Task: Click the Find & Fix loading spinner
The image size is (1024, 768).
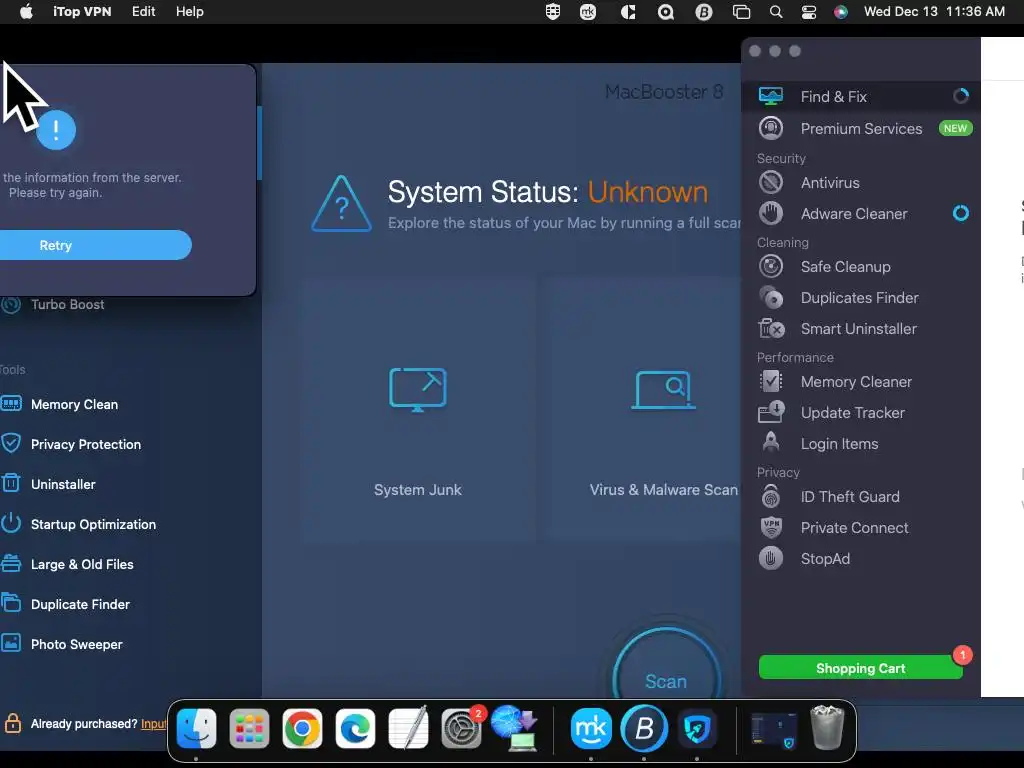Action: (961, 97)
